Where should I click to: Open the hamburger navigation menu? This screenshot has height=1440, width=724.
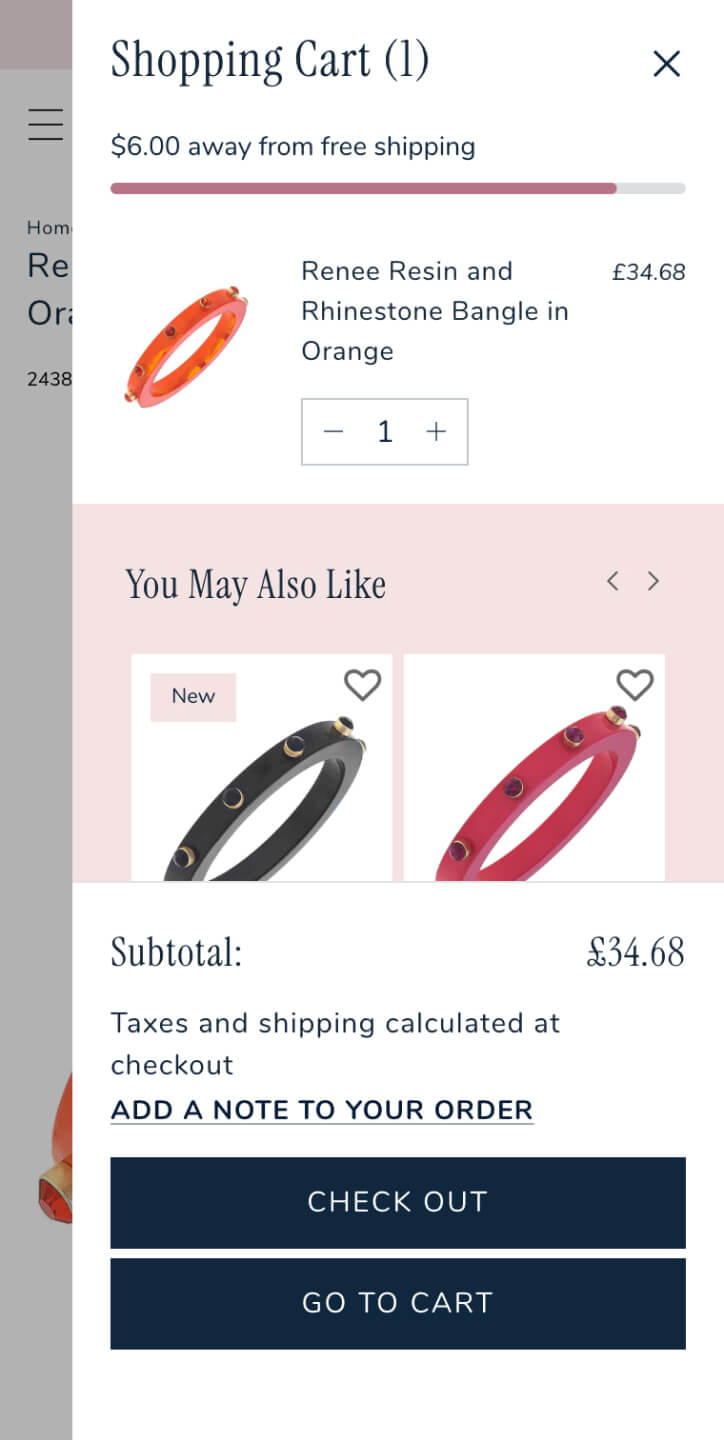tap(46, 124)
